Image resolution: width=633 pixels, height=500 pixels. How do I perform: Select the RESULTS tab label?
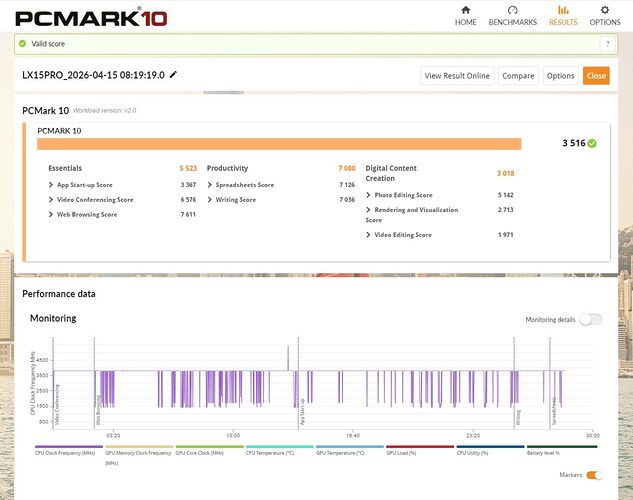[x=563, y=22]
